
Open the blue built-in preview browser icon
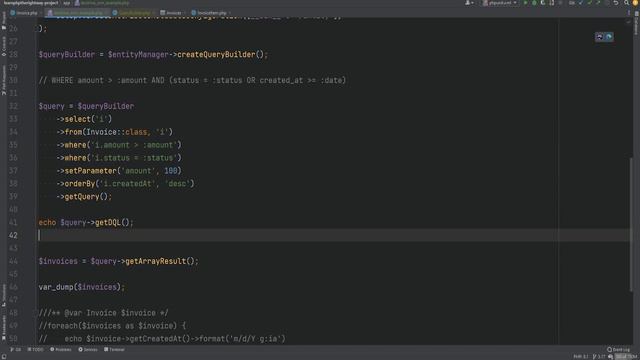point(609,37)
